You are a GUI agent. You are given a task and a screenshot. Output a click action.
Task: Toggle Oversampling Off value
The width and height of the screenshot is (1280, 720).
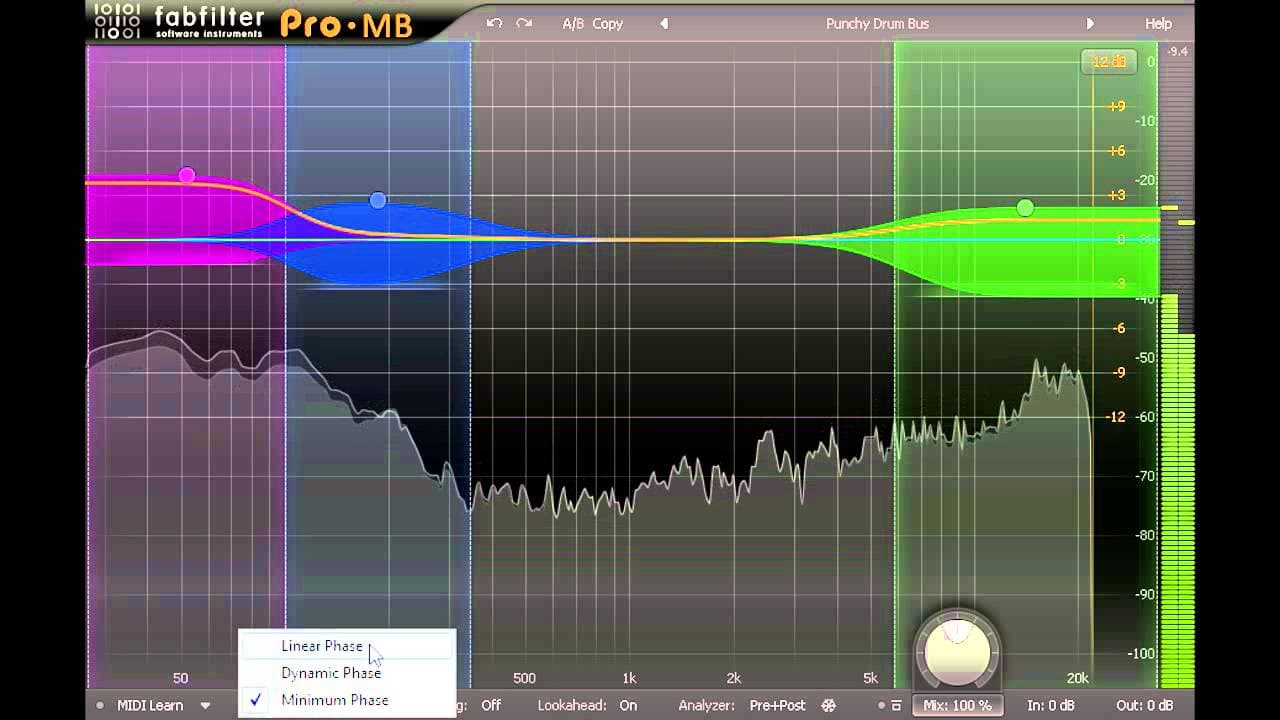[x=491, y=705]
